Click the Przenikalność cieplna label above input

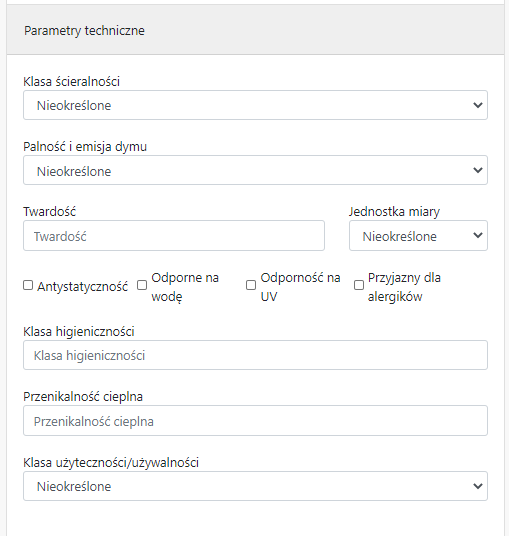coord(83,397)
